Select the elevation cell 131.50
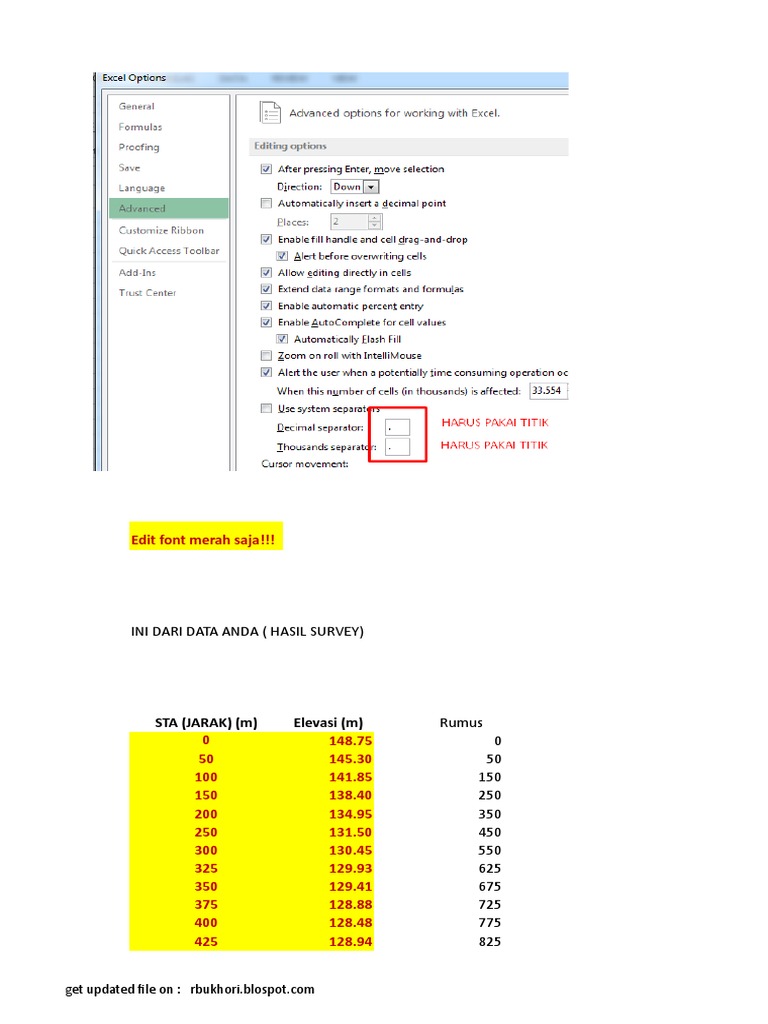 [350, 833]
